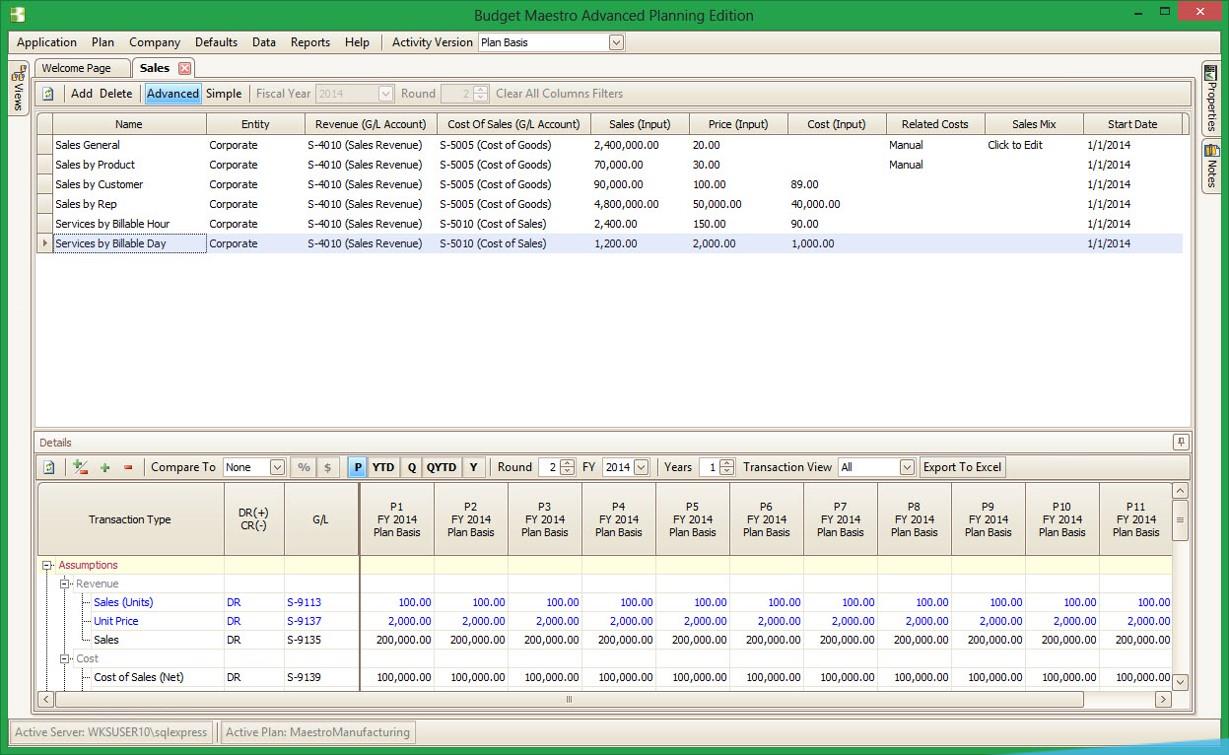The height and width of the screenshot is (755, 1229).
Task: Open the Notes side panel
Action: (1210, 166)
